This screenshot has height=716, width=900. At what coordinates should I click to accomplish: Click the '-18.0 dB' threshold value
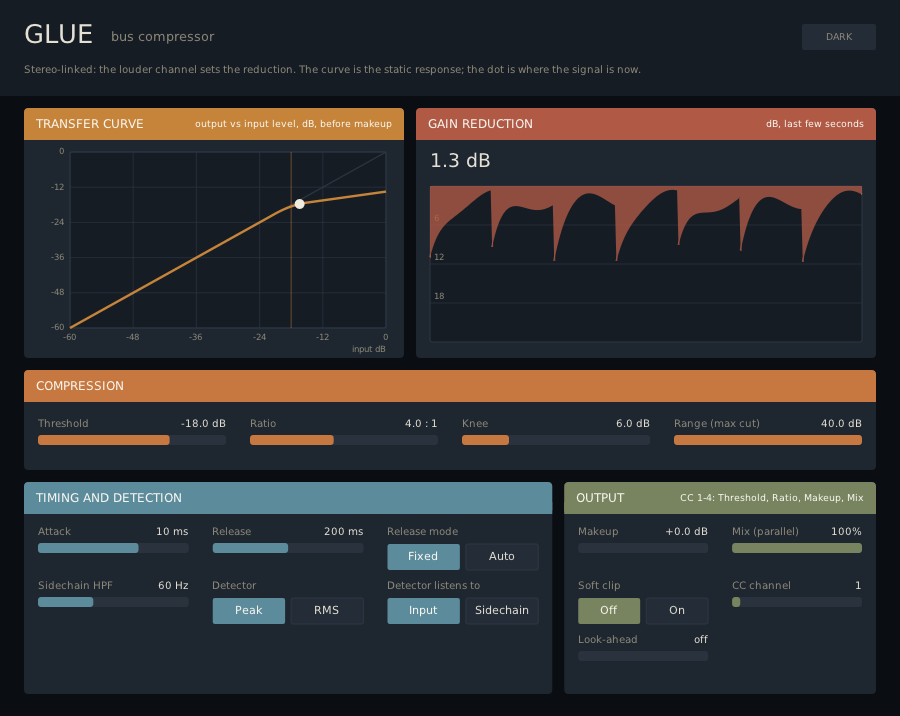[203, 423]
